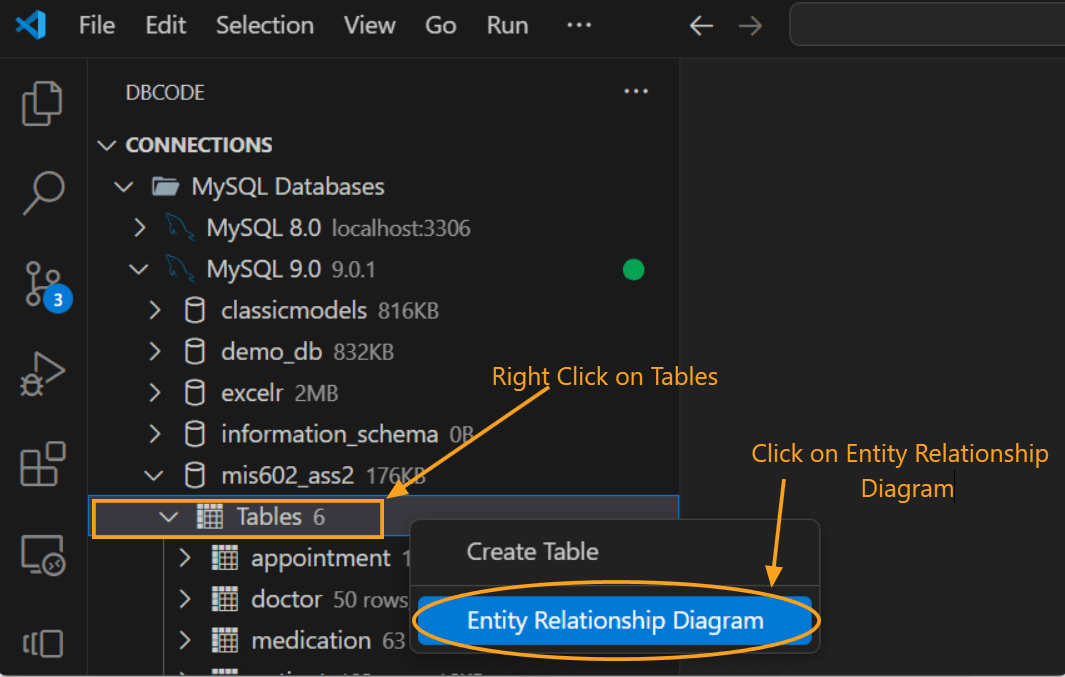
Task: Expand the appointment table node
Action: click(184, 558)
